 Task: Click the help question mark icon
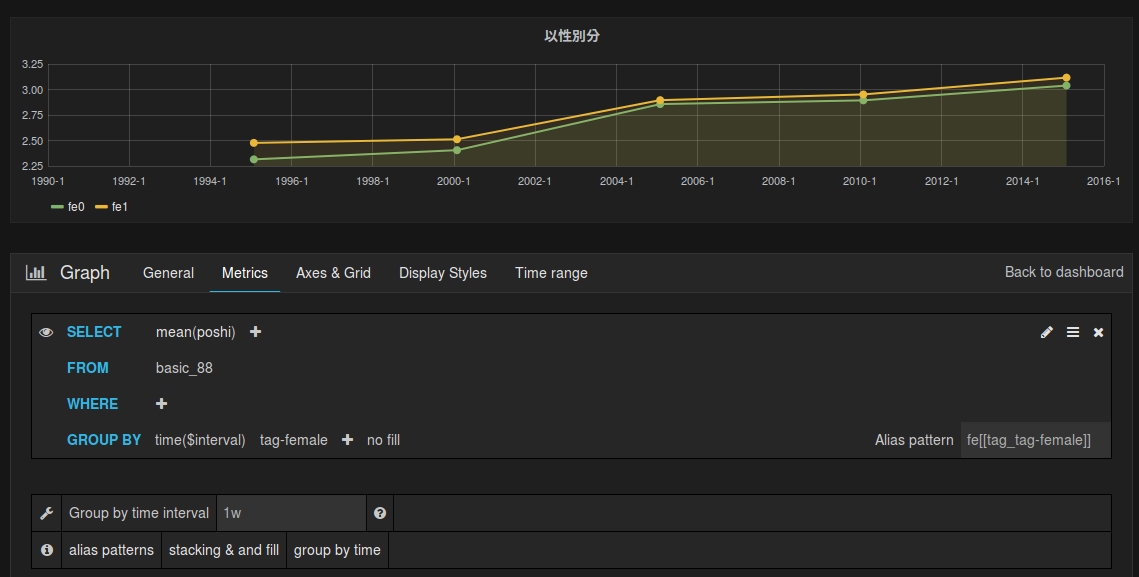click(x=380, y=513)
